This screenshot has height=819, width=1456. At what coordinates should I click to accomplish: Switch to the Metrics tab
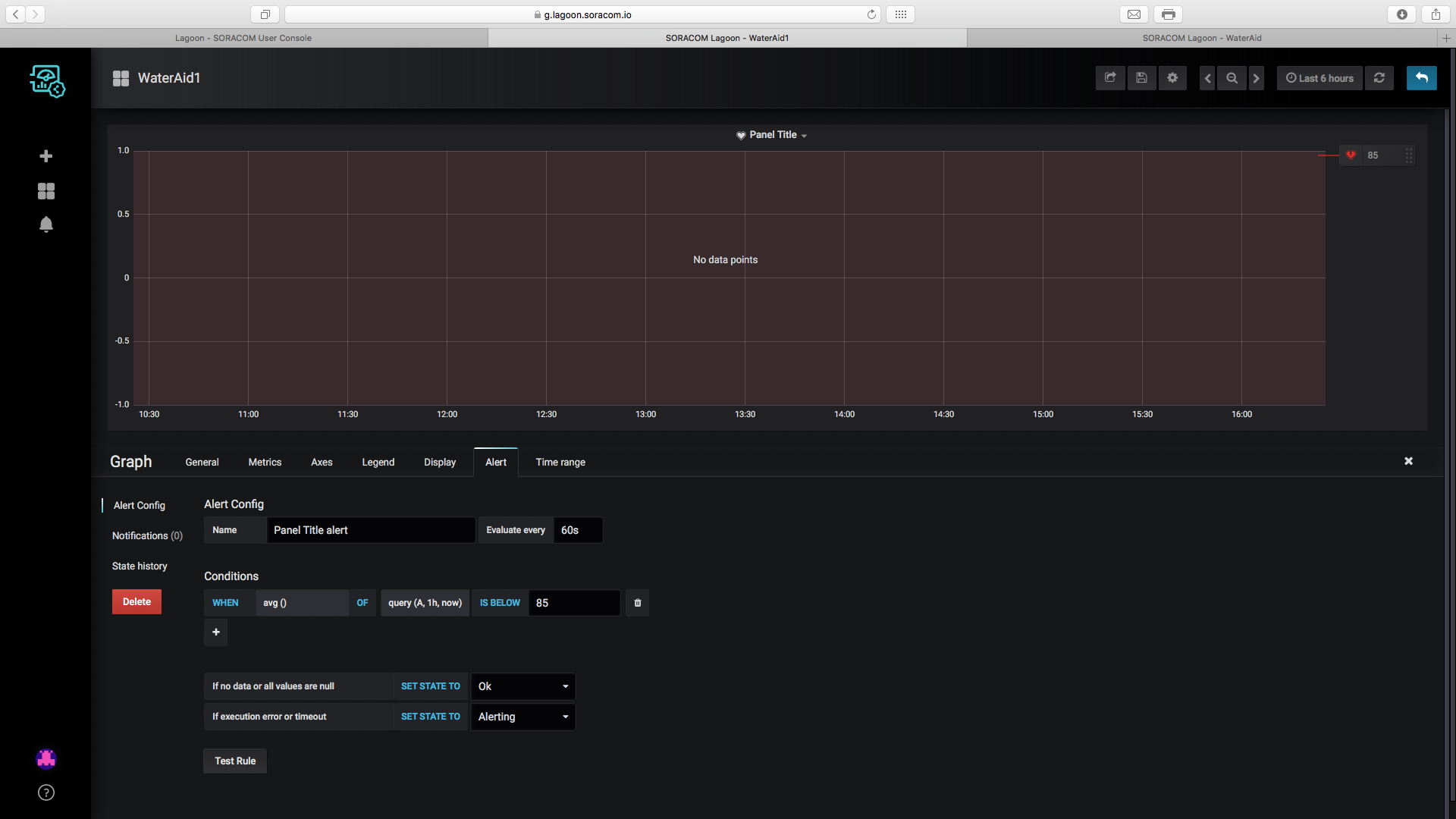point(265,462)
